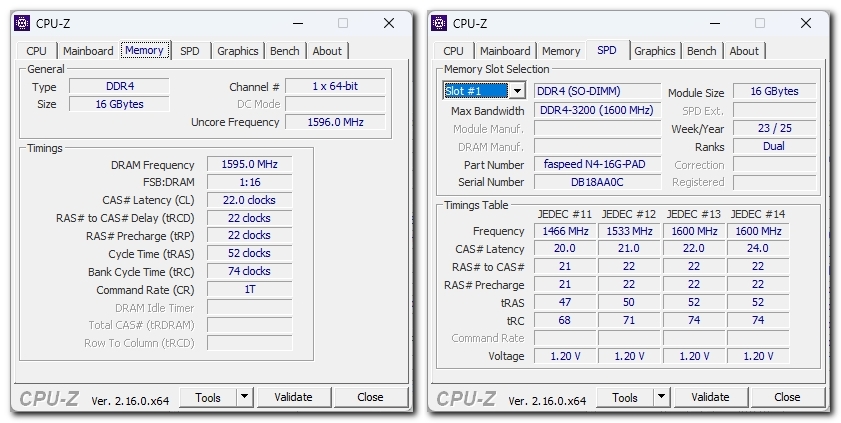Click Validate button in left window
841x423 pixels.
point(293,397)
